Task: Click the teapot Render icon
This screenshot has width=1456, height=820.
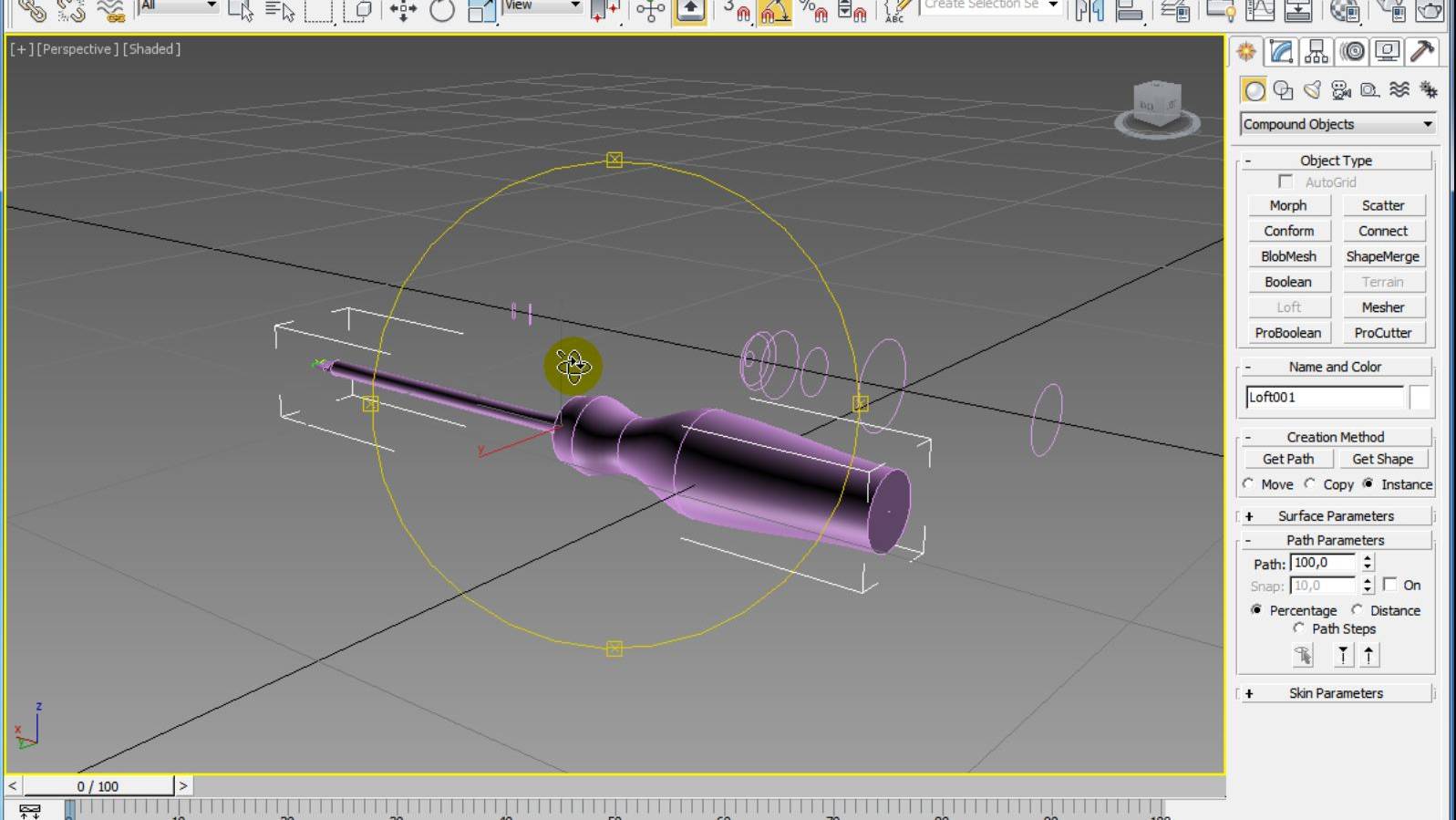Action: pyautogui.click(x=1430, y=10)
